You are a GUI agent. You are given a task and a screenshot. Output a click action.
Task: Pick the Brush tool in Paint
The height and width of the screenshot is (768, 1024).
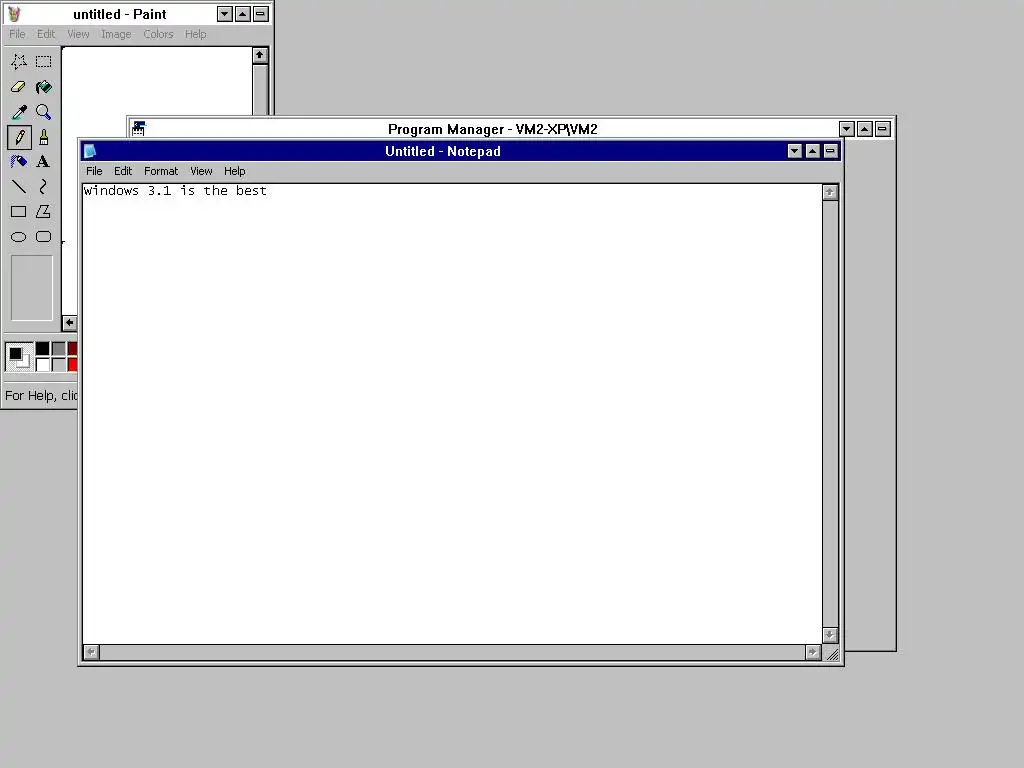43,137
